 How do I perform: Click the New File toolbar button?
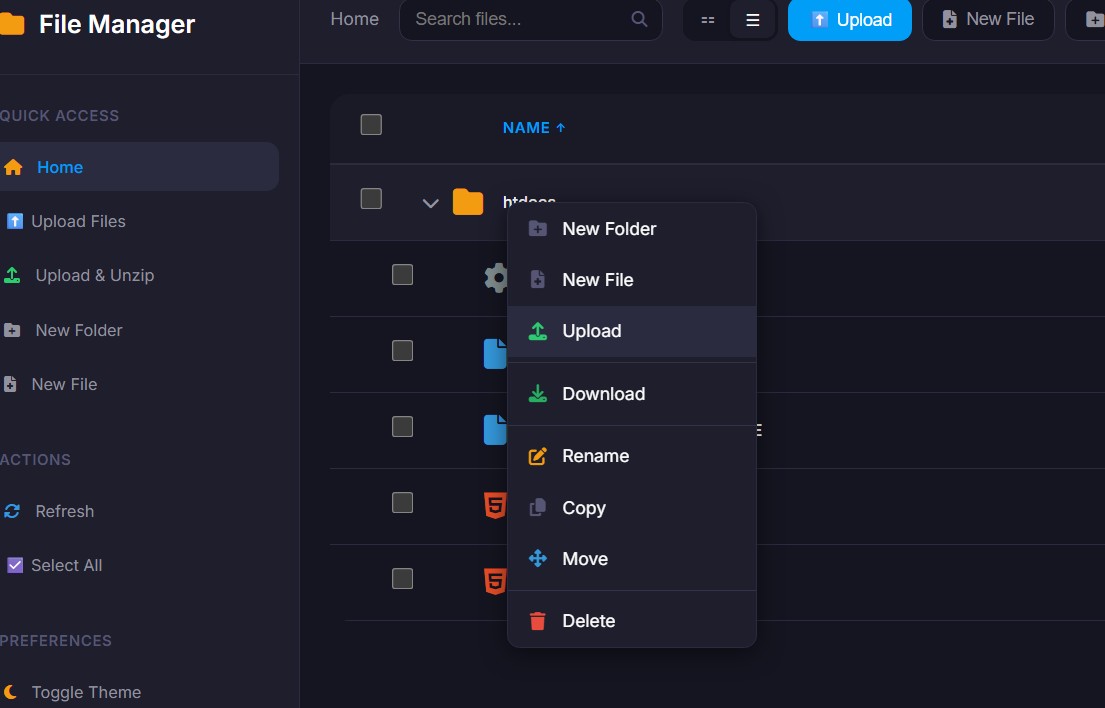pos(988,20)
